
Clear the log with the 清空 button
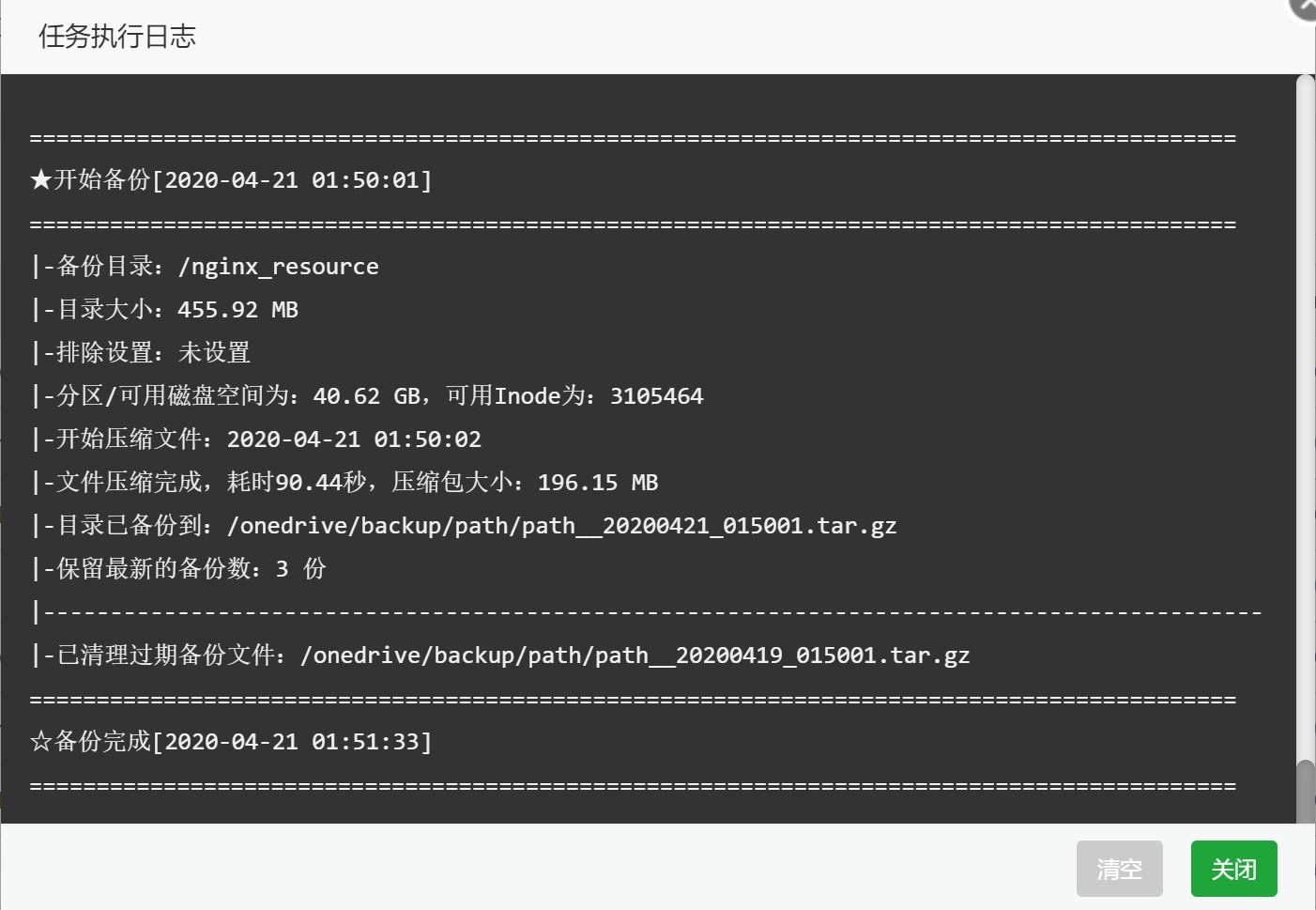(1119, 869)
